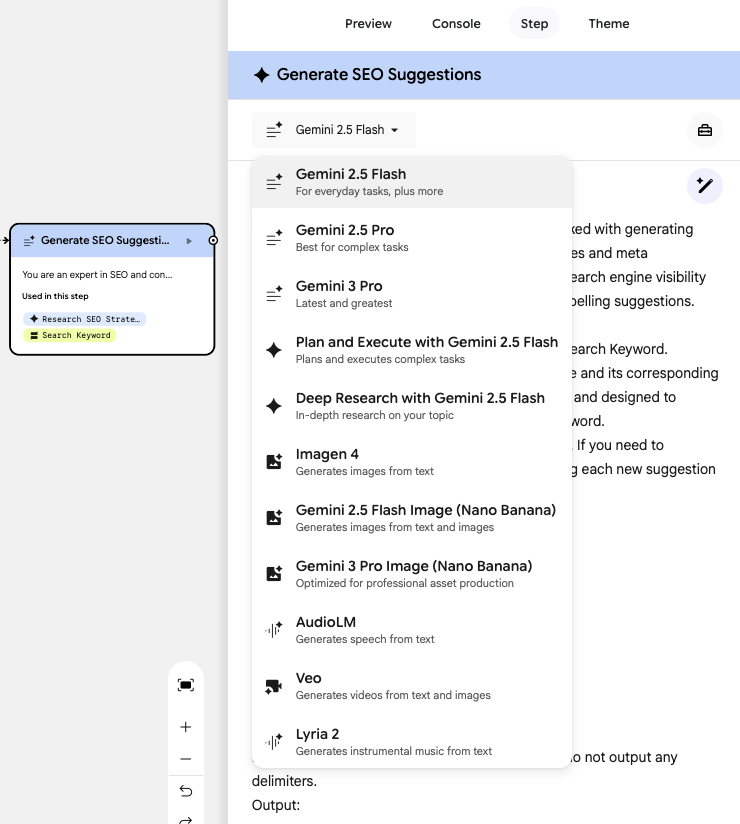Click the magic wand enhance icon

click(705, 186)
